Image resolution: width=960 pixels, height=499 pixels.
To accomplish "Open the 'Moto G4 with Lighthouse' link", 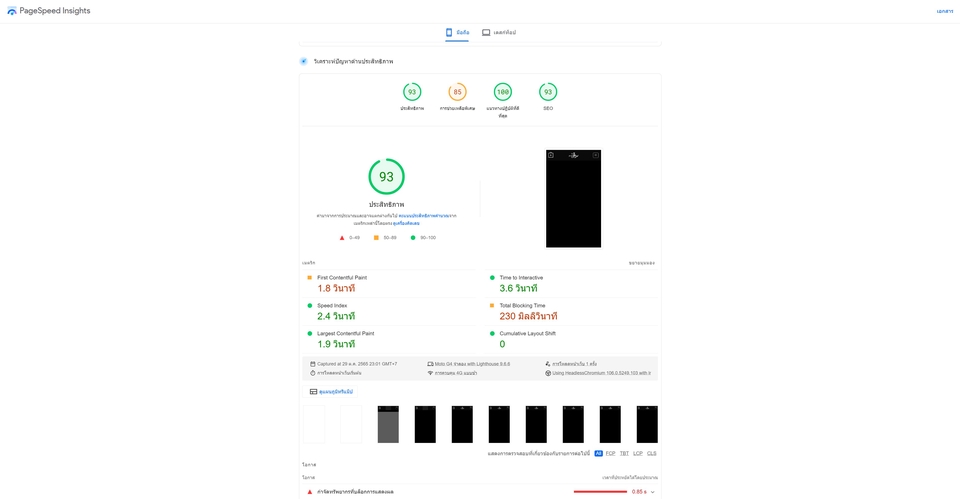I will (x=472, y=364).
